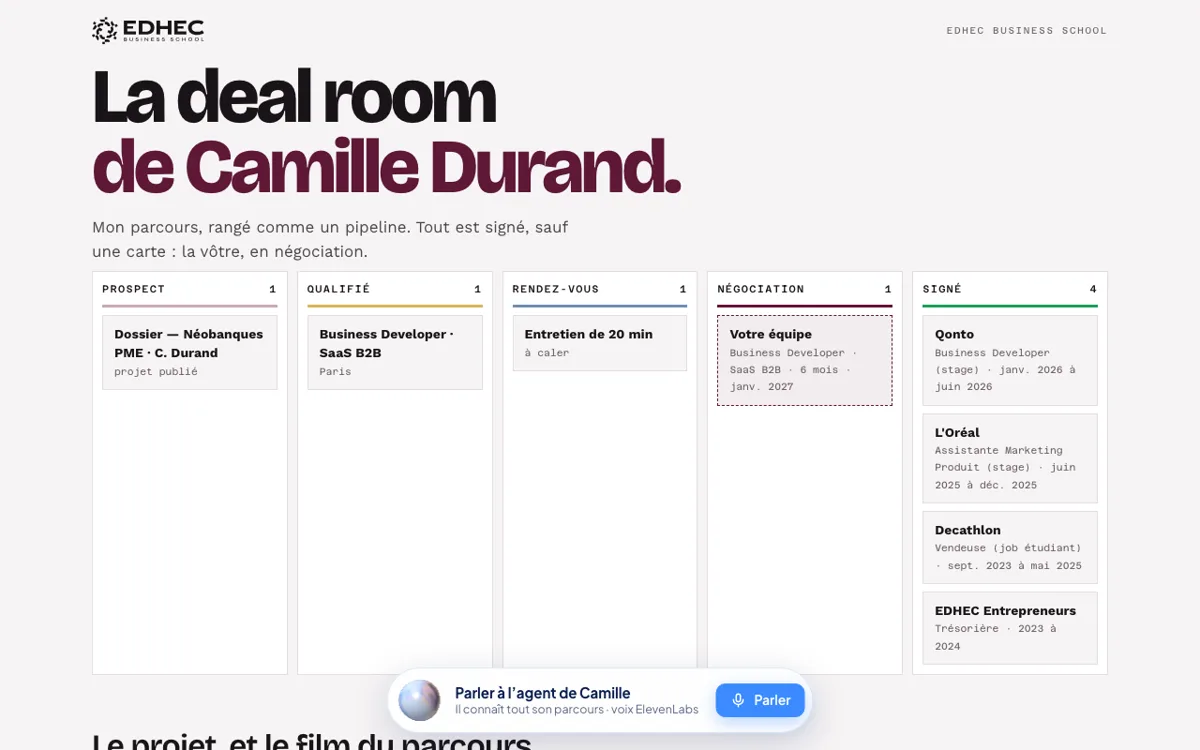
Task: Click the QUALIFIÉ column header
Action: 338,289
